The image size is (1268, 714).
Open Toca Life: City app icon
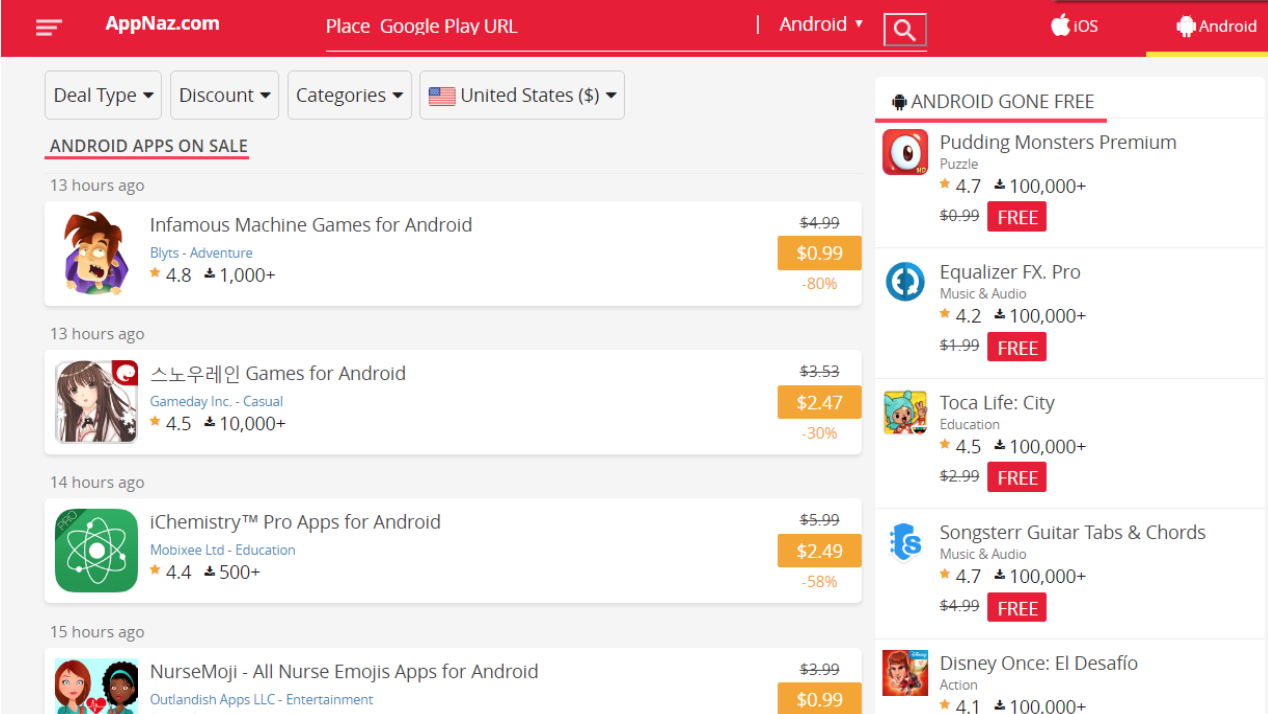905,412
